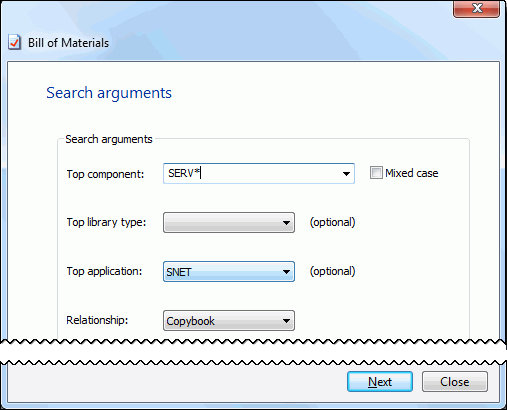Open the Top component dropdown arrow
The width and height of the screenshot is (507, 410).
tap(346, 174)
